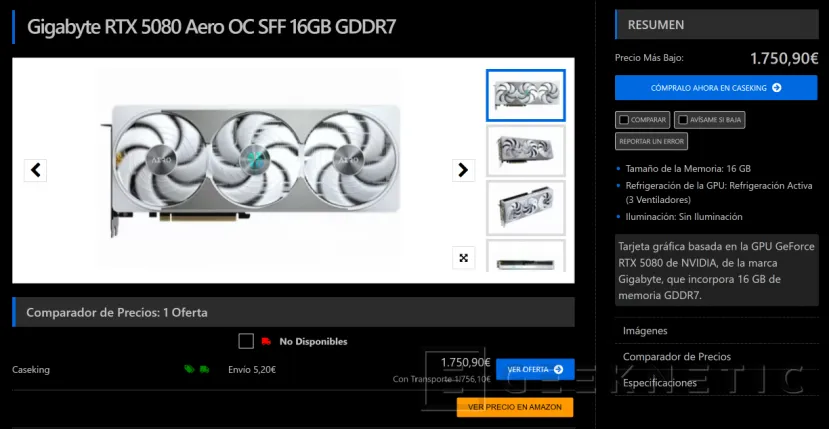Image resolution: width=829 pixels, height=429 pixels.
Task: Show the previous product image arrow
Action: tap(35, 170)
